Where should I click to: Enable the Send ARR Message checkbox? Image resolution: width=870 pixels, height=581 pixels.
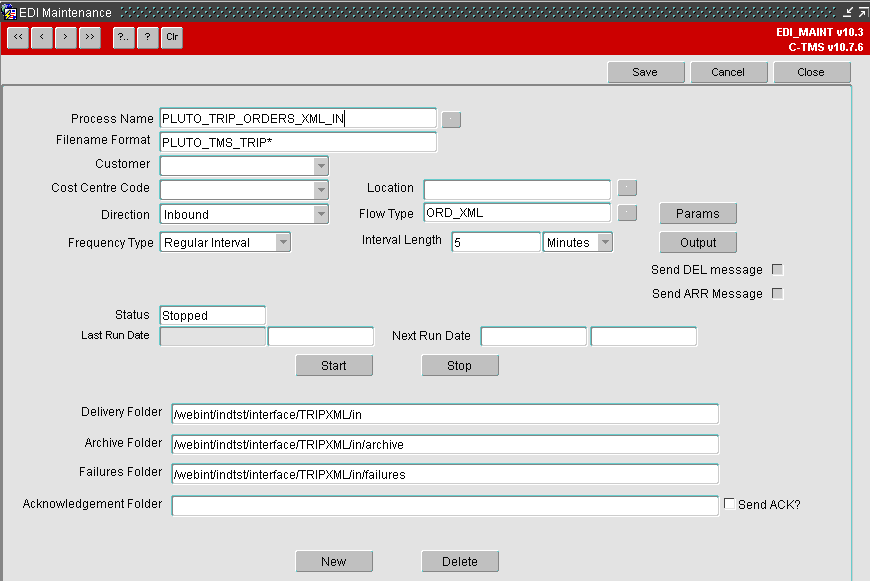[x=777, y=294]
